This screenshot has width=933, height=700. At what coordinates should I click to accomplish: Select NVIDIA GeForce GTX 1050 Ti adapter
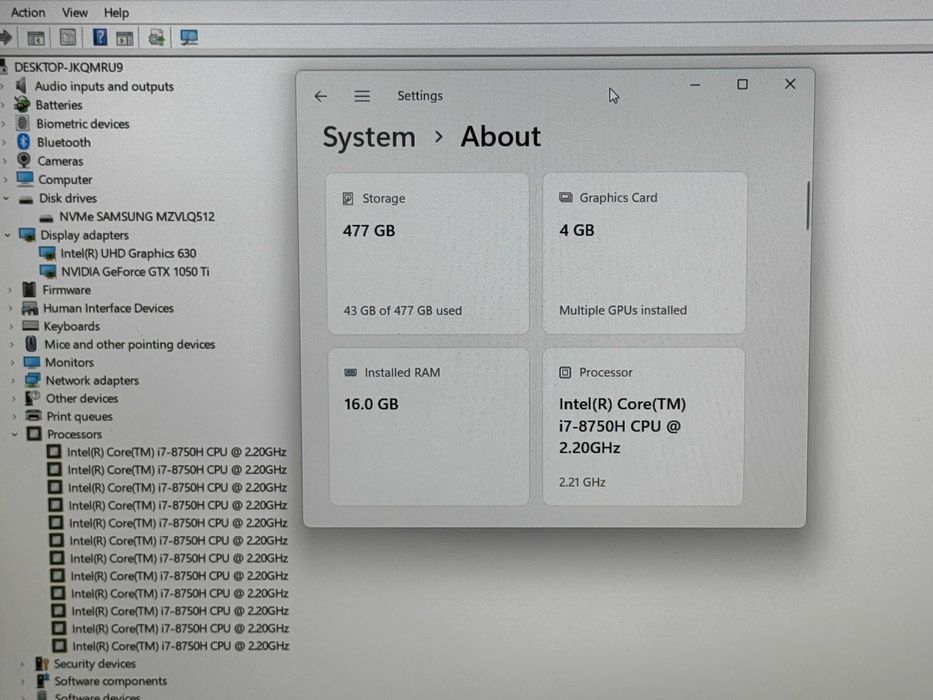[135, 271]
